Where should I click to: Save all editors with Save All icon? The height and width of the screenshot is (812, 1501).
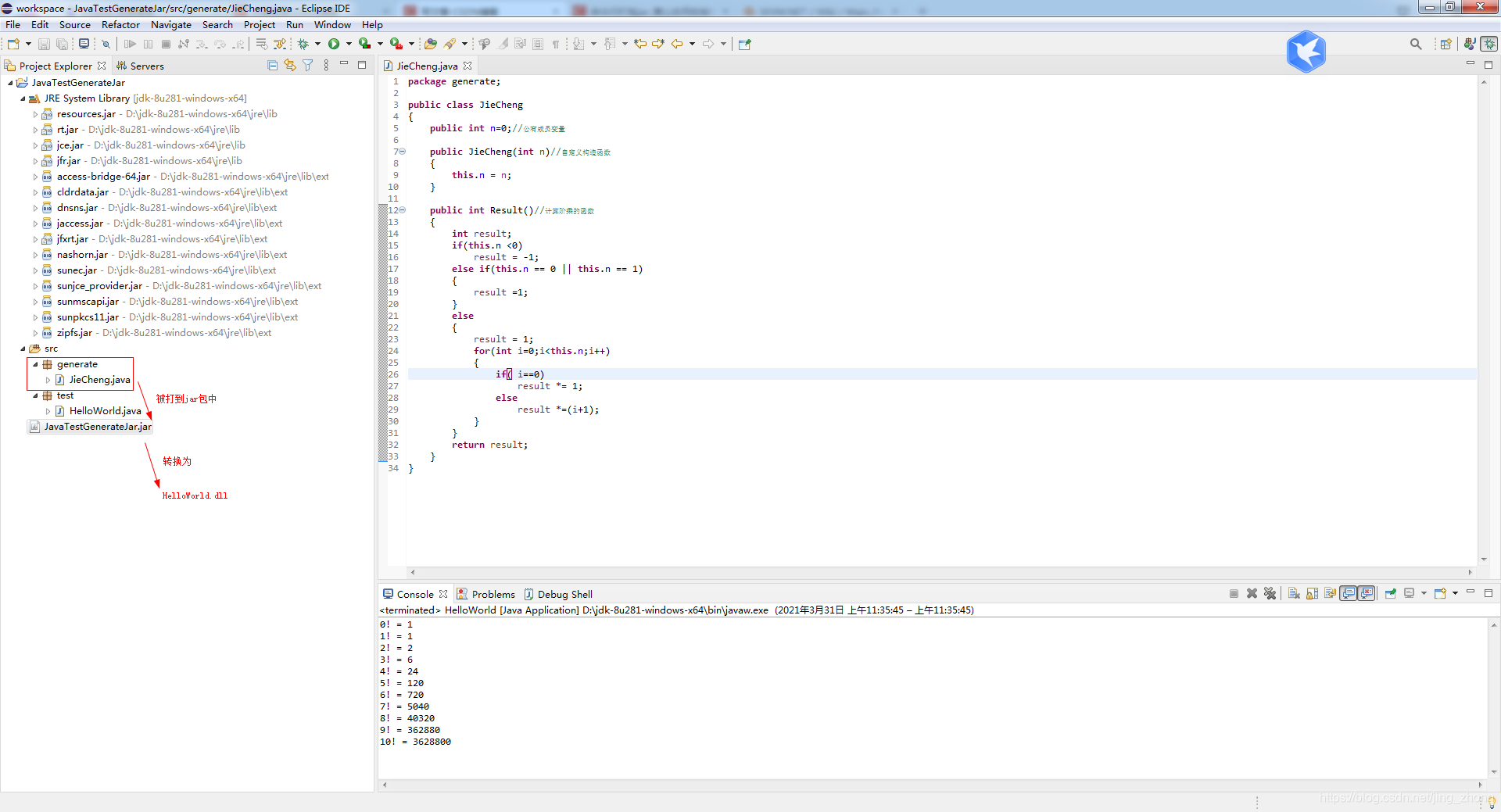point(63,45)
